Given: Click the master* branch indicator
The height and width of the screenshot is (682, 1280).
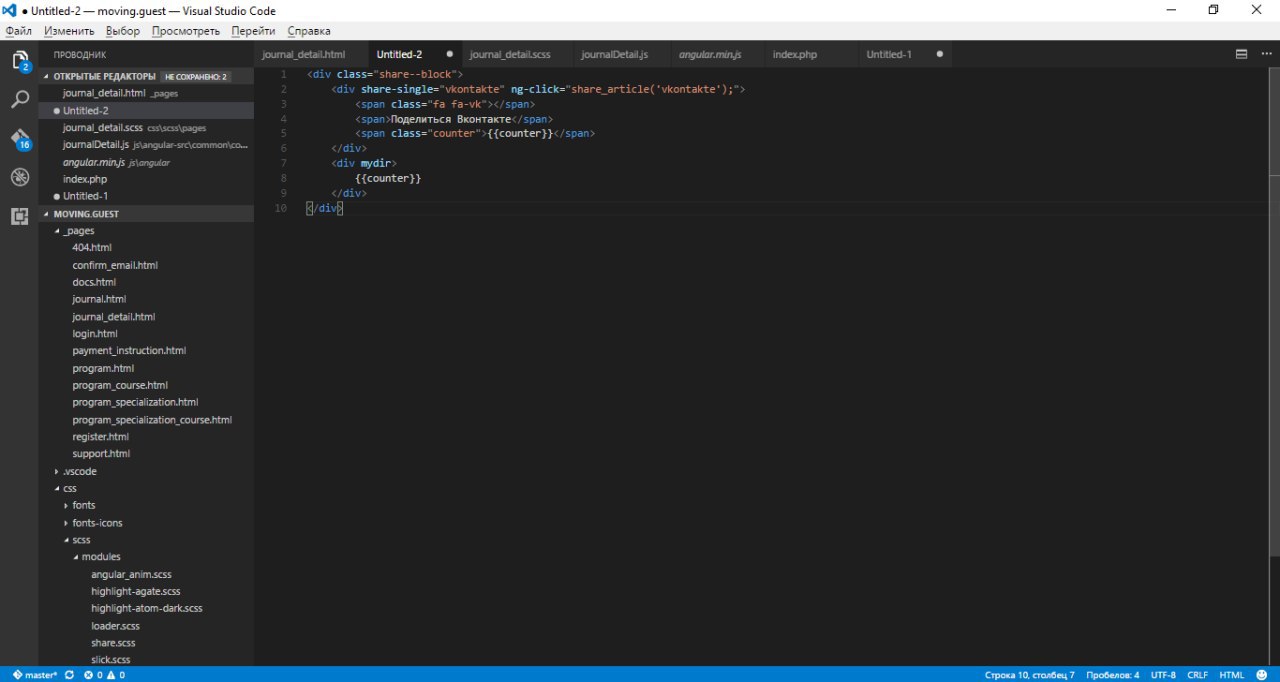Looking at the screenshot, I should pos(35,675).
